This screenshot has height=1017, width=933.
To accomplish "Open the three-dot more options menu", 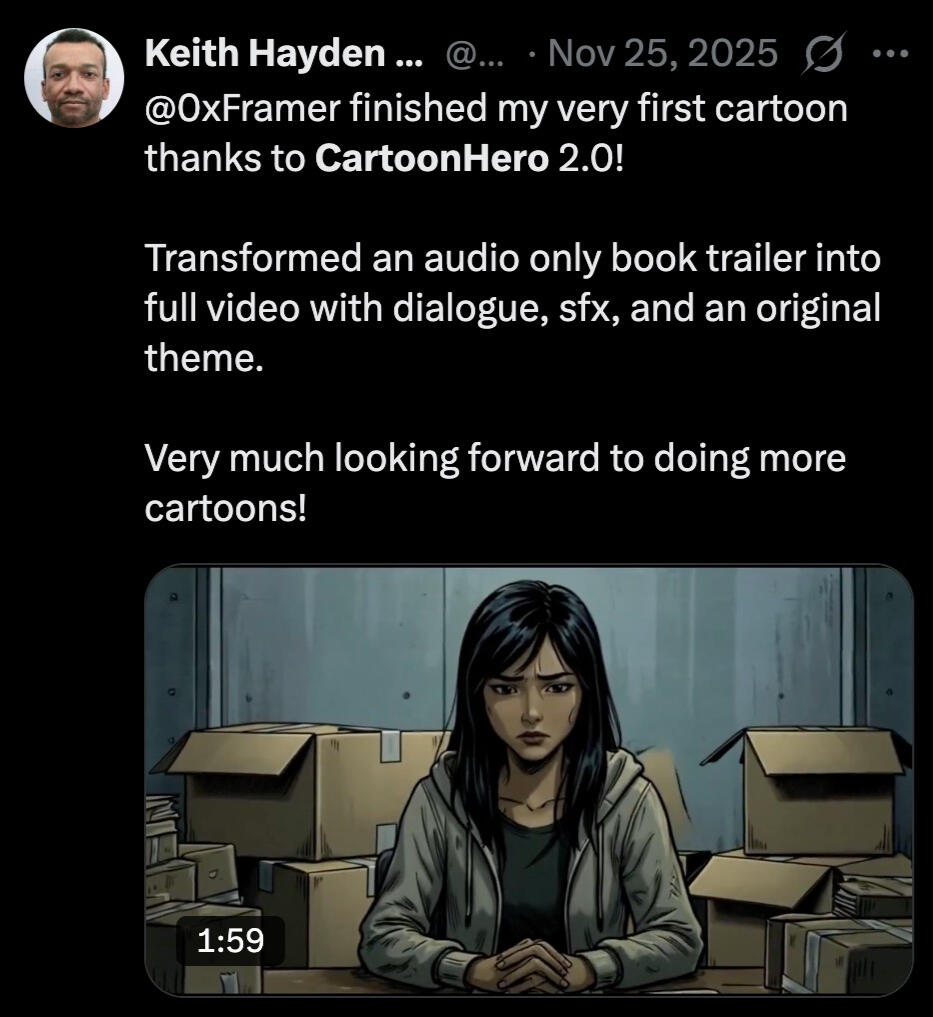I will [891, 53].
